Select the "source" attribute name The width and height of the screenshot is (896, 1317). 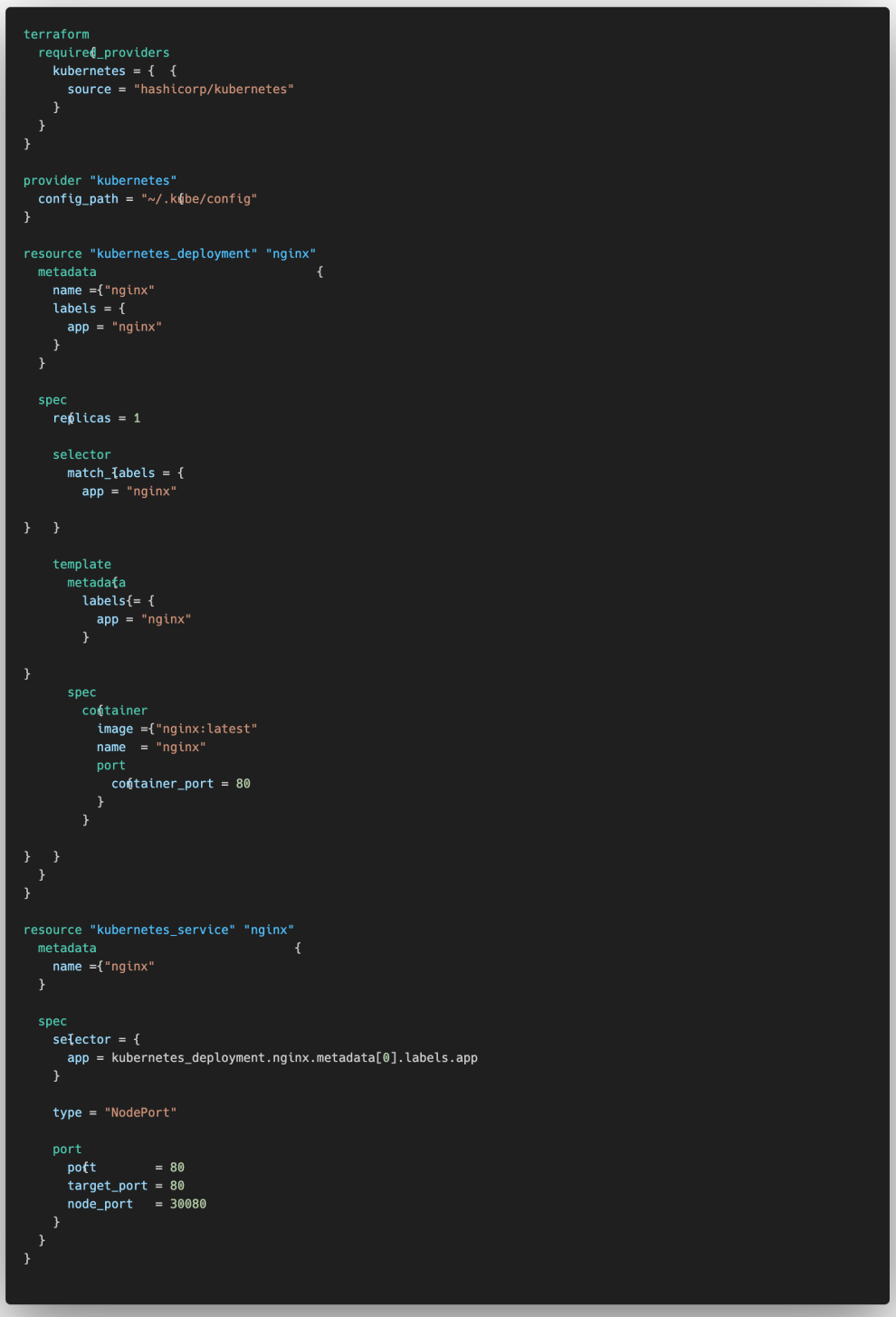pos(90,89)
